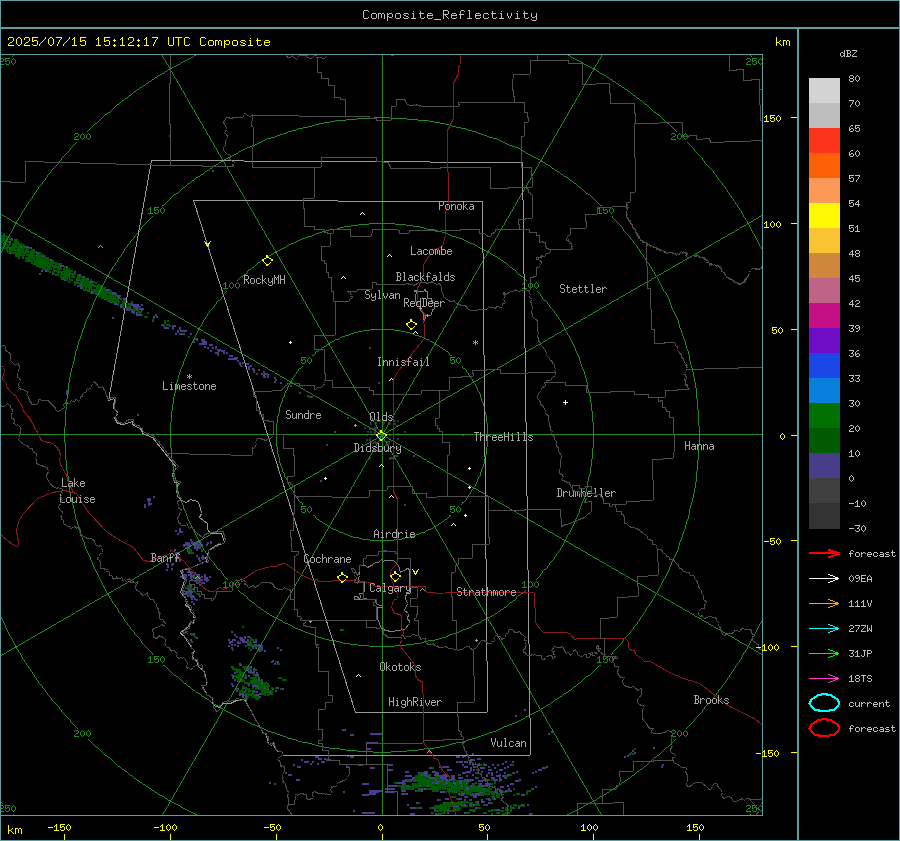Click the bright green swatch in dBZ scale
Image resolution: width=900 pixels, height=841 pixels.
pos(824,415)
